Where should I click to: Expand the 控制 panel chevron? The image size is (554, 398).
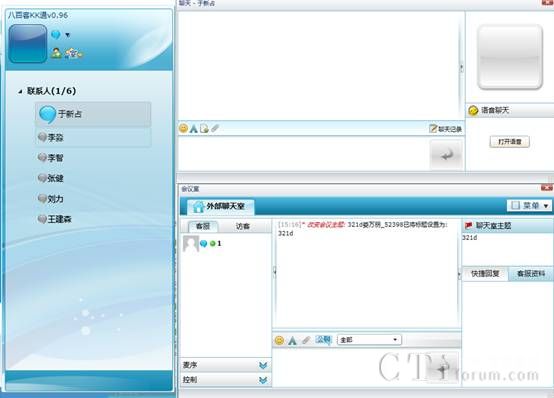tap(263, 380)
